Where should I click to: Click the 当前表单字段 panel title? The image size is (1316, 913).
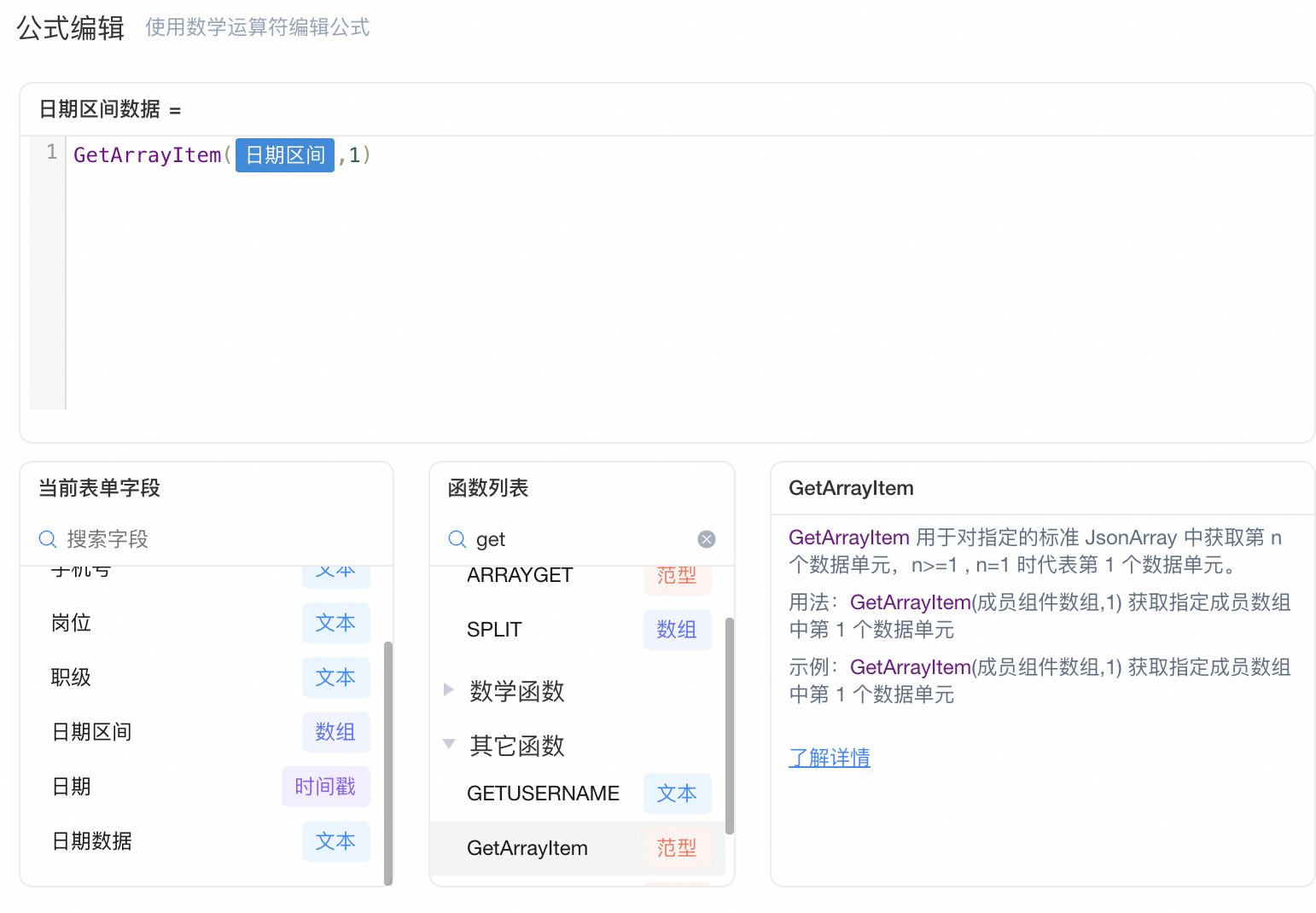(100, 488)
